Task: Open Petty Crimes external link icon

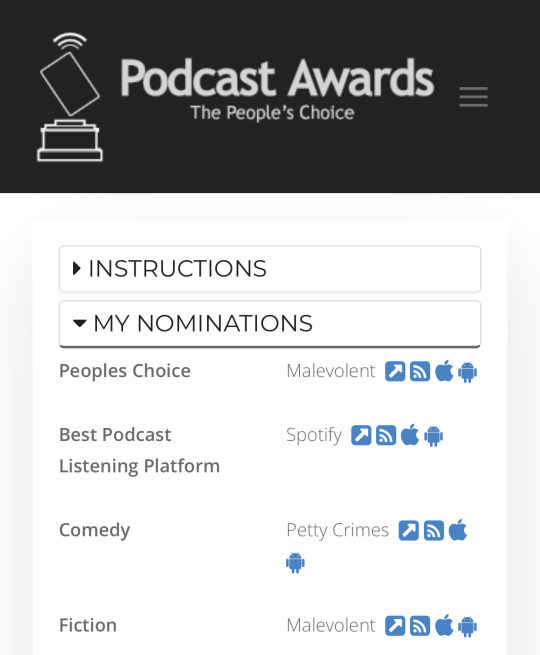Action: click(409, 531)
